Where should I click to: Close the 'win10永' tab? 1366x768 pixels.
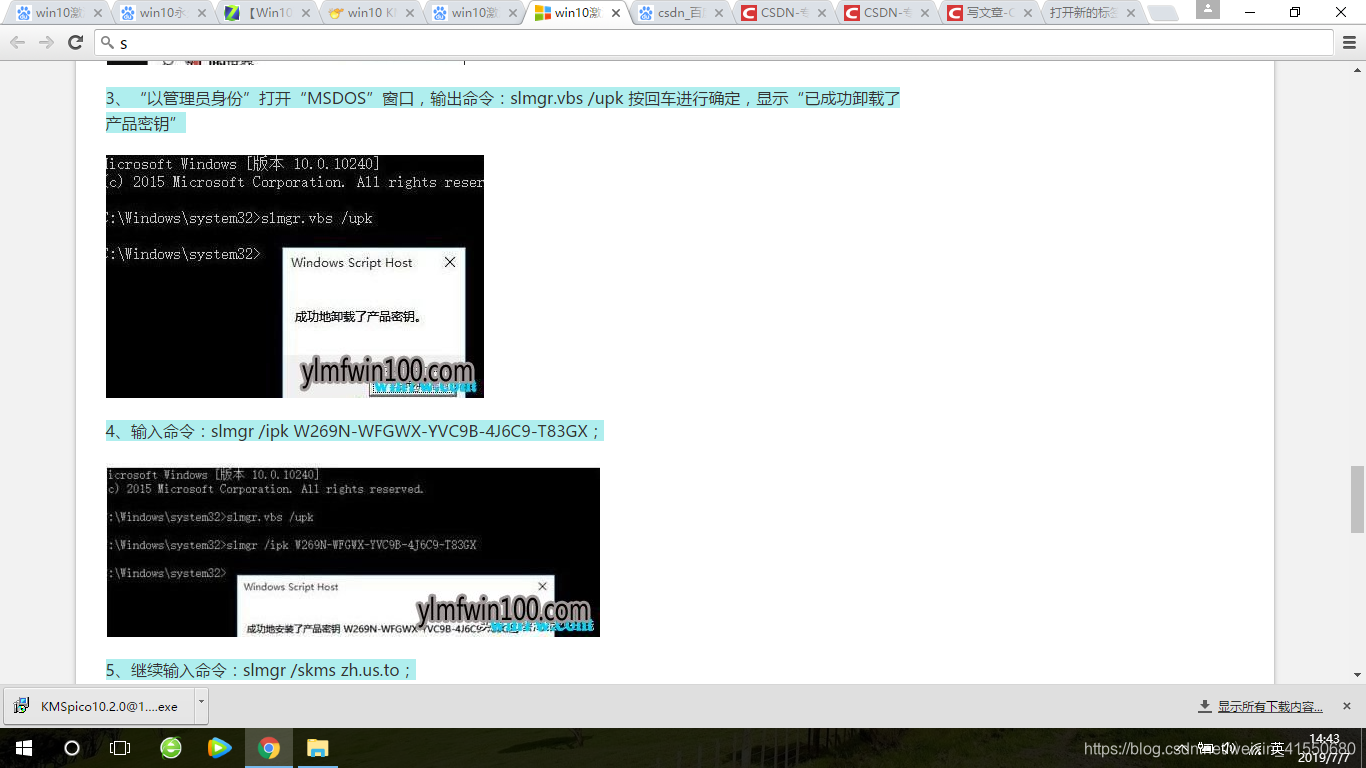tap(202, 13)
